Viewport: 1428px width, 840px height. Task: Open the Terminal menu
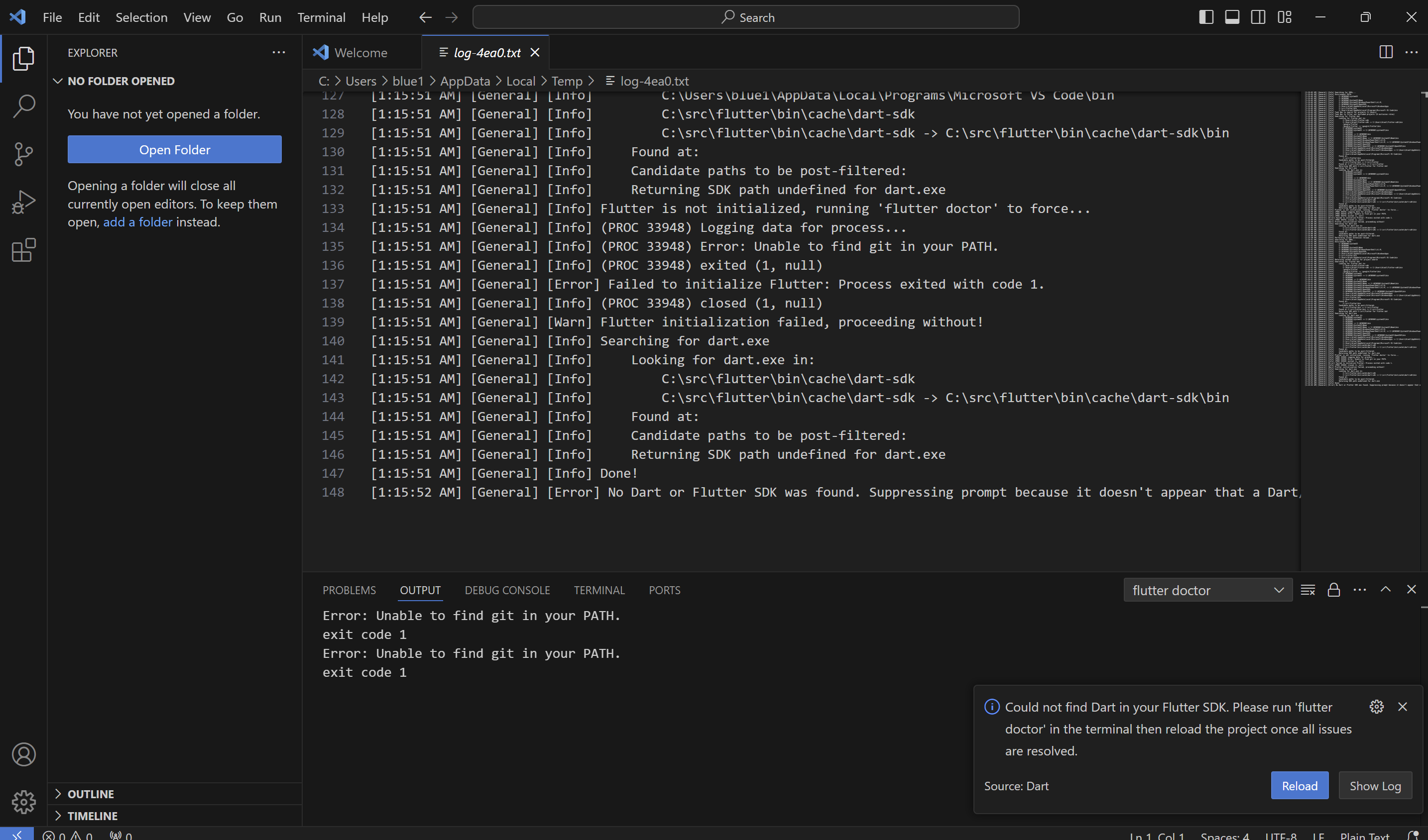(x=321, y=17)
